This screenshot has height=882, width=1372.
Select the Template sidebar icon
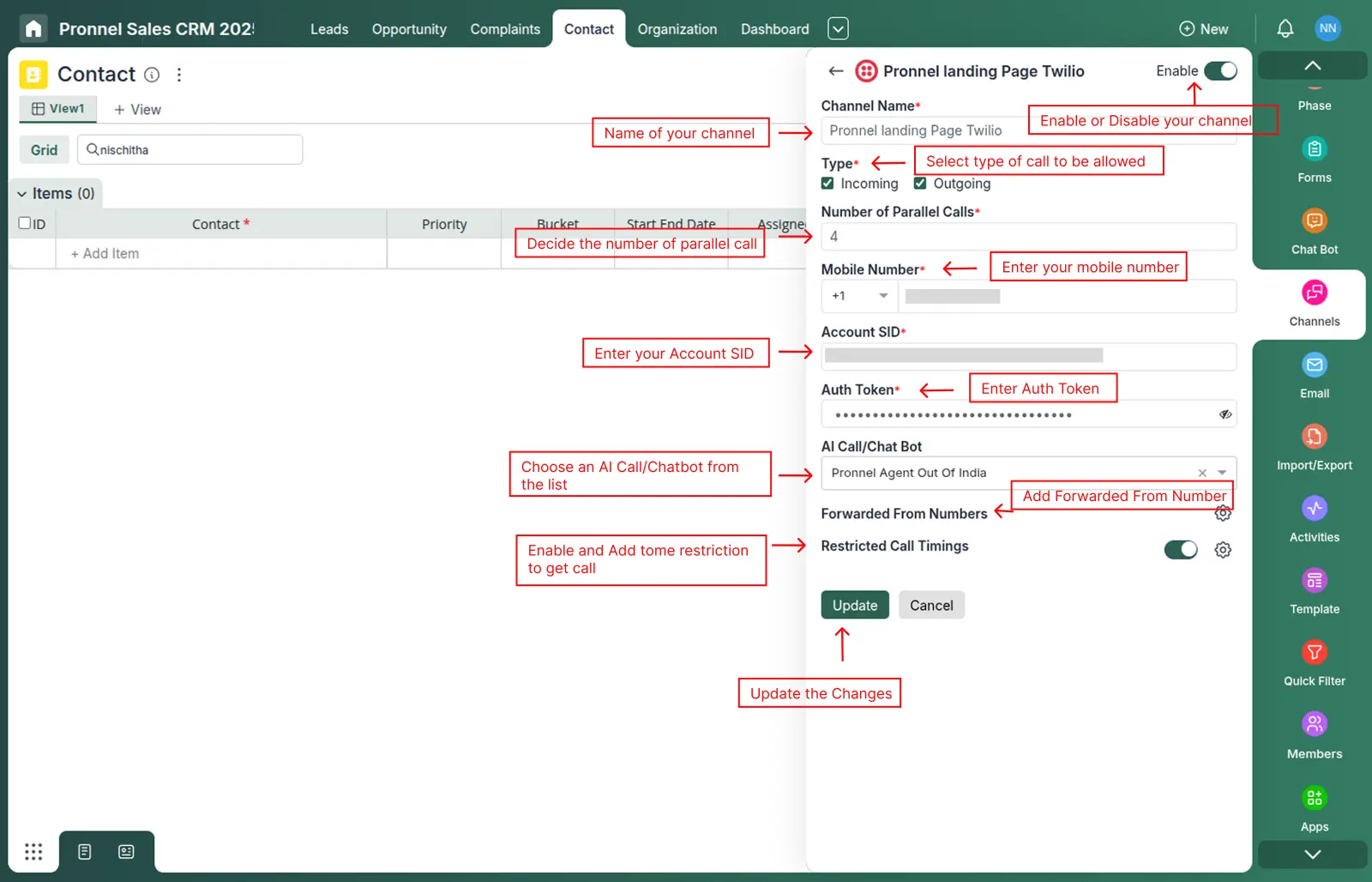tap(1313, 589)
